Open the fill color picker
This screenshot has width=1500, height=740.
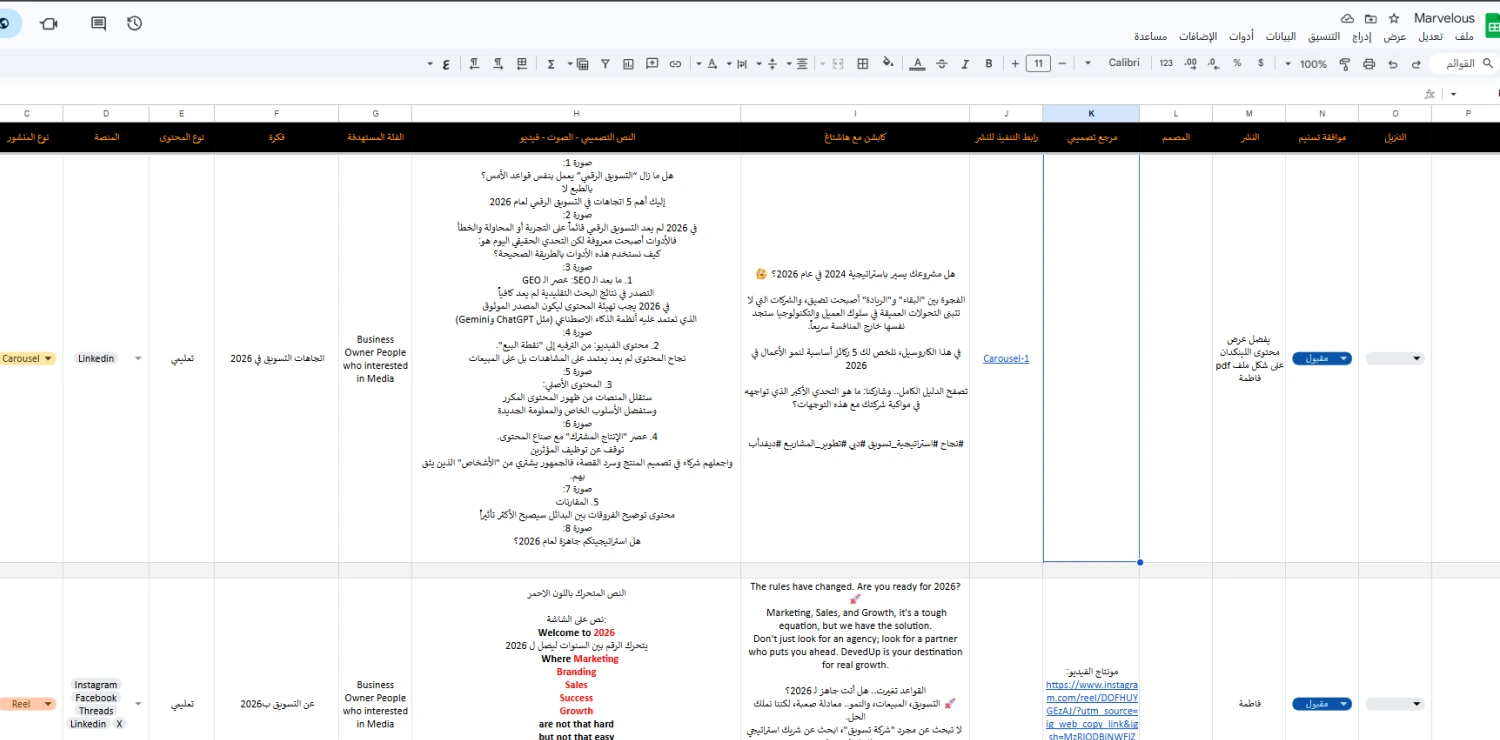click(887, 63)
